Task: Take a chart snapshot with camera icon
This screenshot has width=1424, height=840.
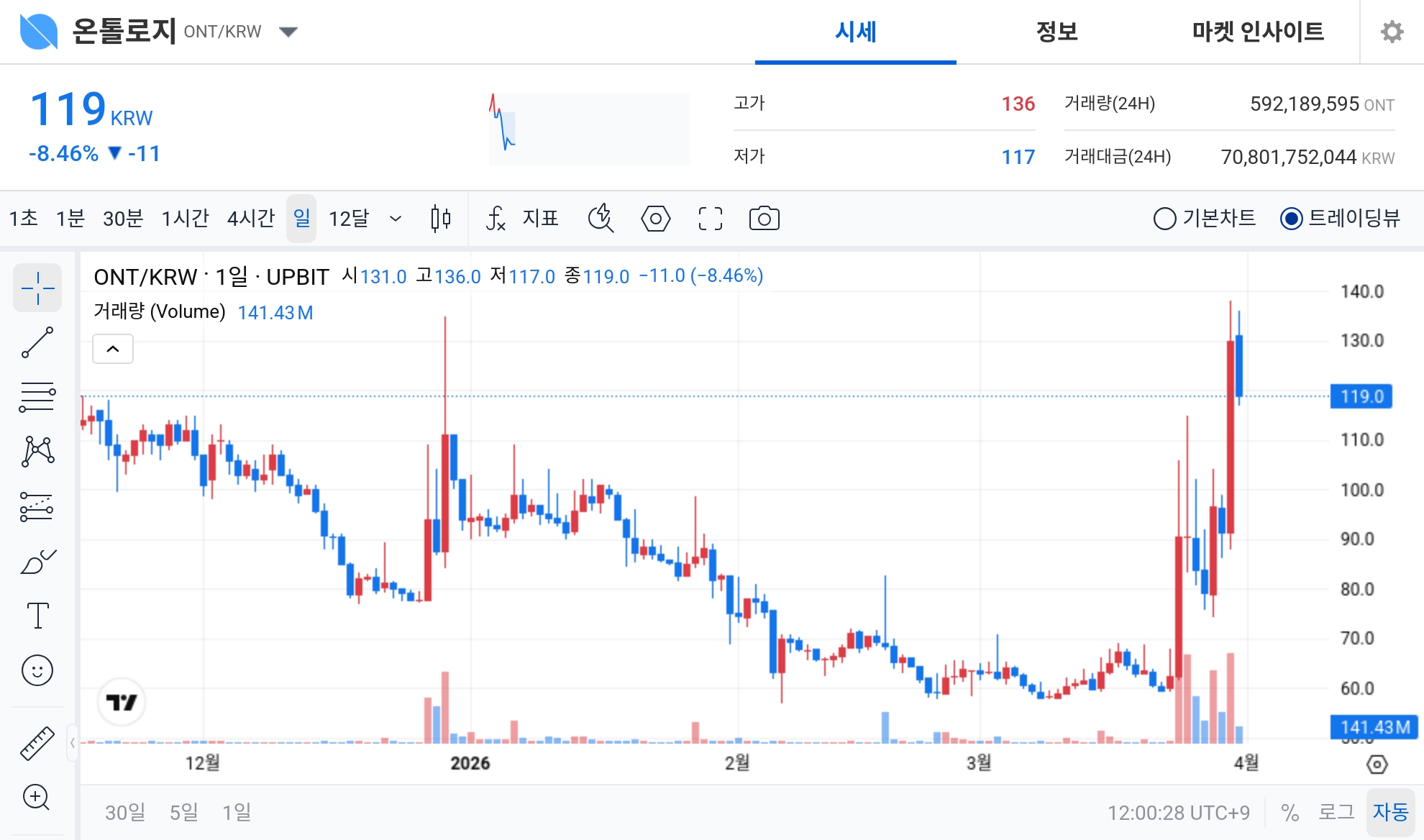Action: pyautogui.click(x=764, y=218)
